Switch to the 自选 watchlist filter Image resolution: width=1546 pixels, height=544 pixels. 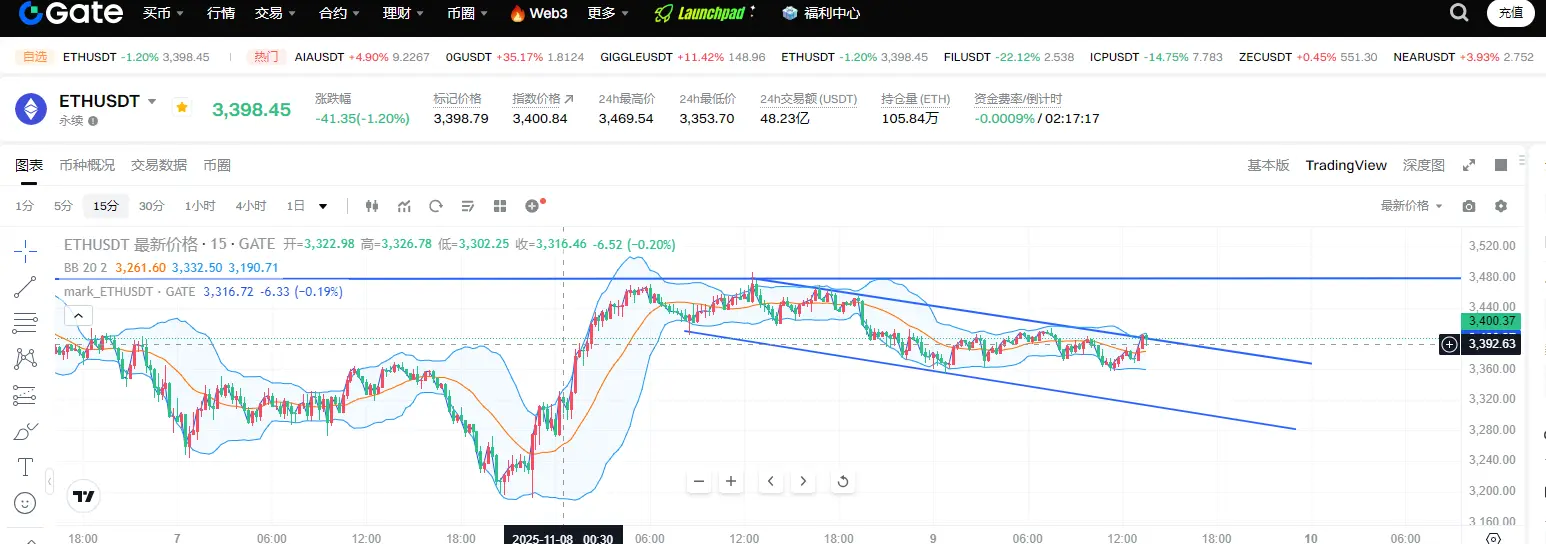[34, 57]
